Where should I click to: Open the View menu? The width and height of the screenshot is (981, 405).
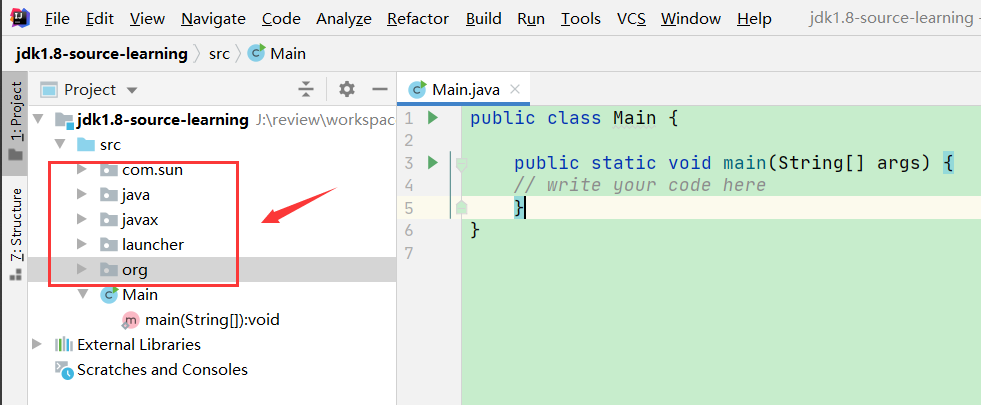tap(147, 19)
